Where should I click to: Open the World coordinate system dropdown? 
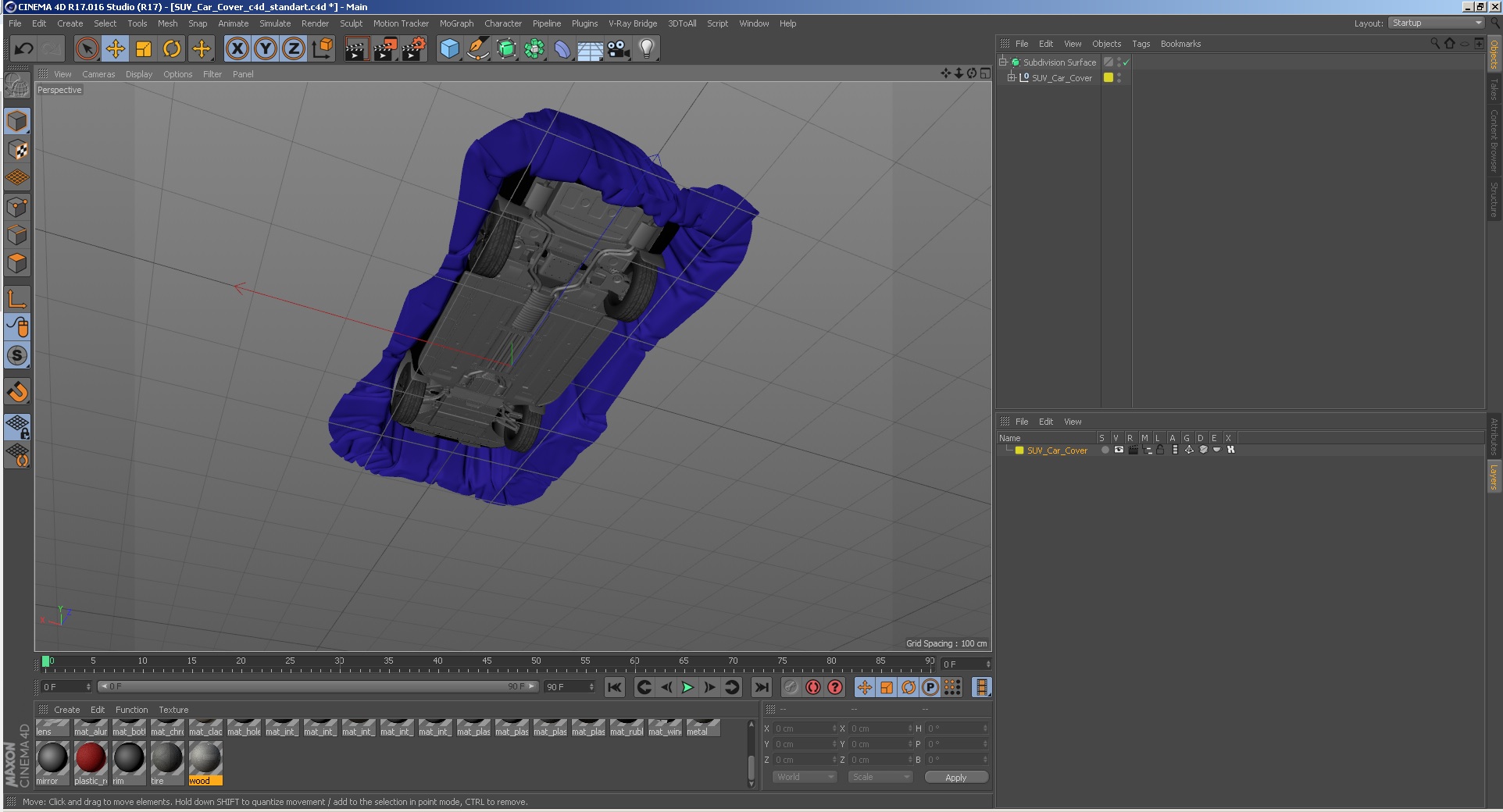point(805,777)
